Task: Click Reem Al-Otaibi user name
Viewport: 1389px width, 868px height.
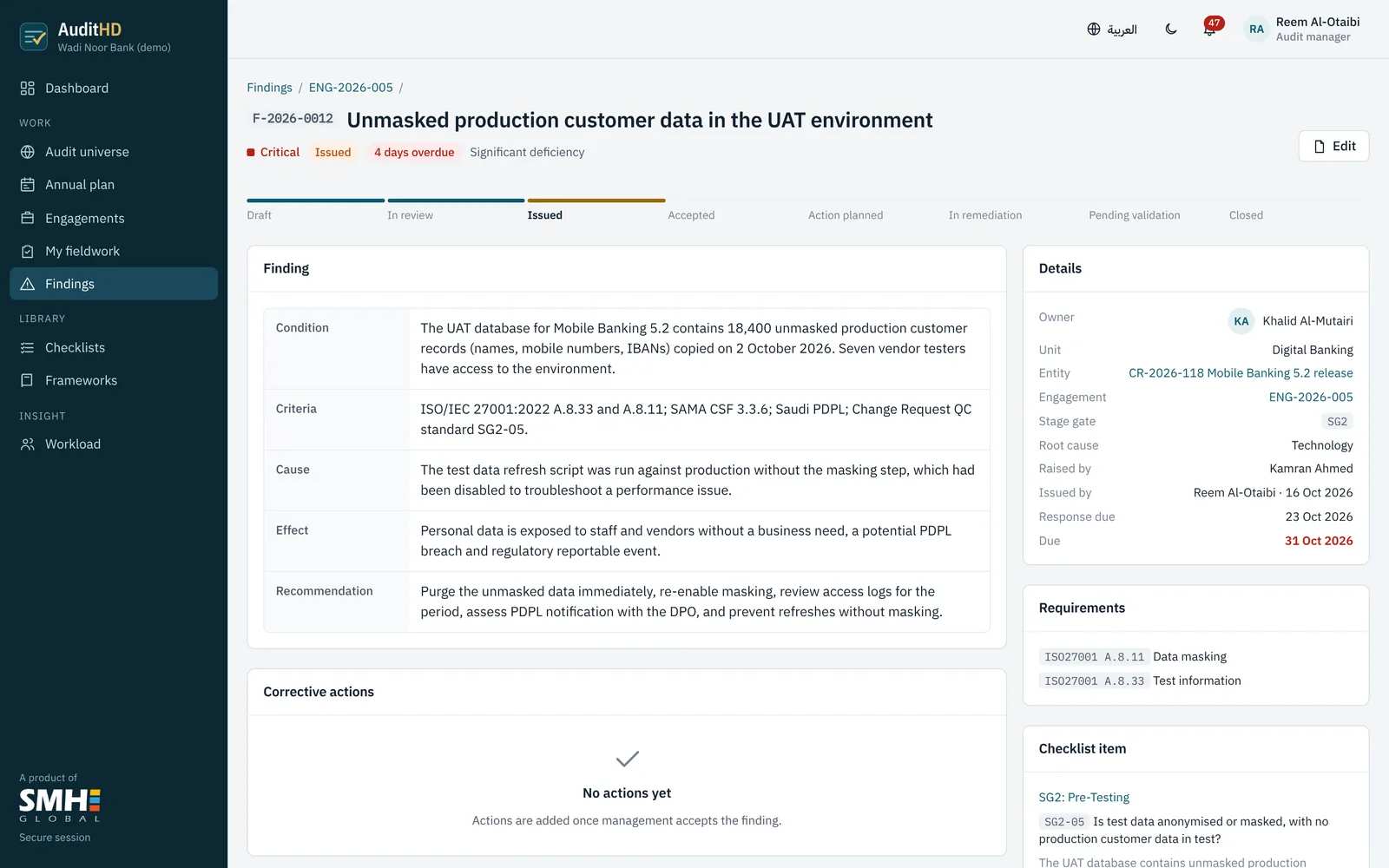Action: tap(1318, 23)
